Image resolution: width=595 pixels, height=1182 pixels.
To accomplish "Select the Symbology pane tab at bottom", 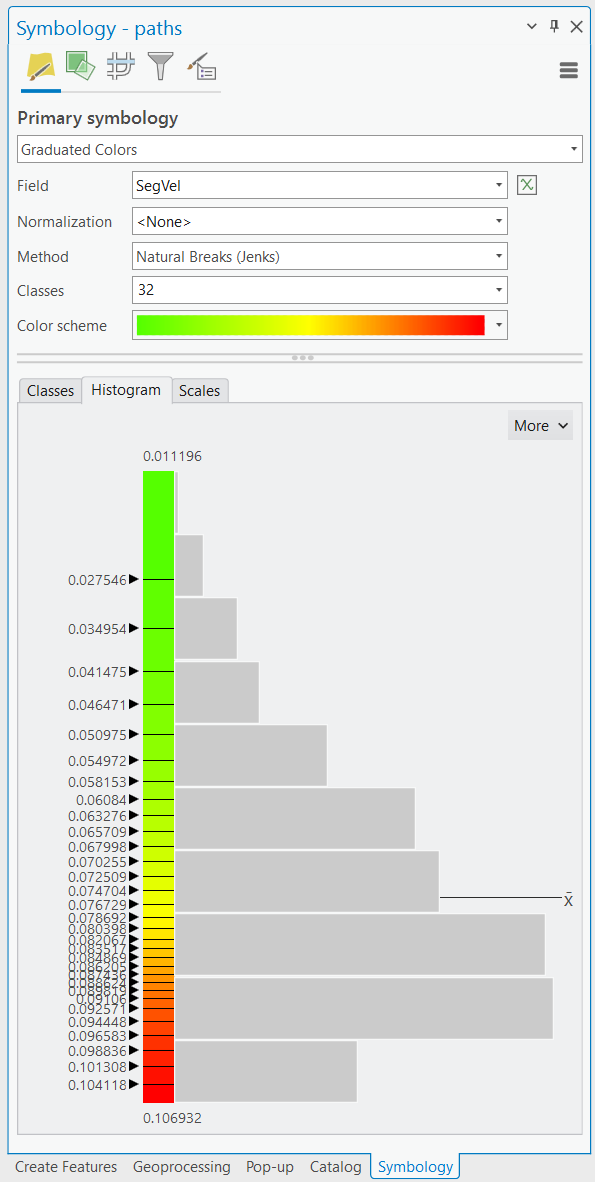I will (416, 1167).
